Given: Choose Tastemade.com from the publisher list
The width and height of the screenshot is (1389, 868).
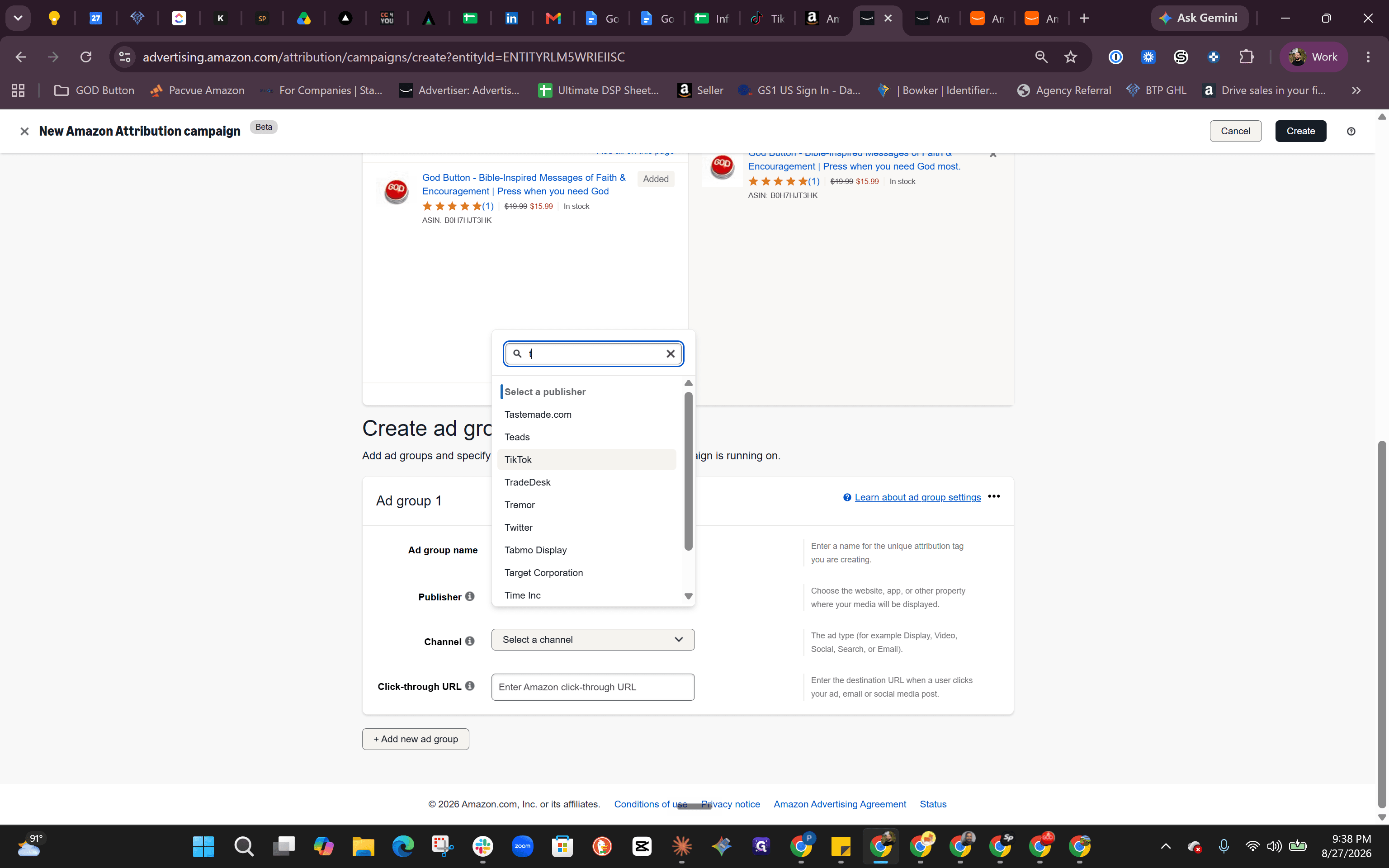Looking at the screenshot, I should (x=586, y=415).
